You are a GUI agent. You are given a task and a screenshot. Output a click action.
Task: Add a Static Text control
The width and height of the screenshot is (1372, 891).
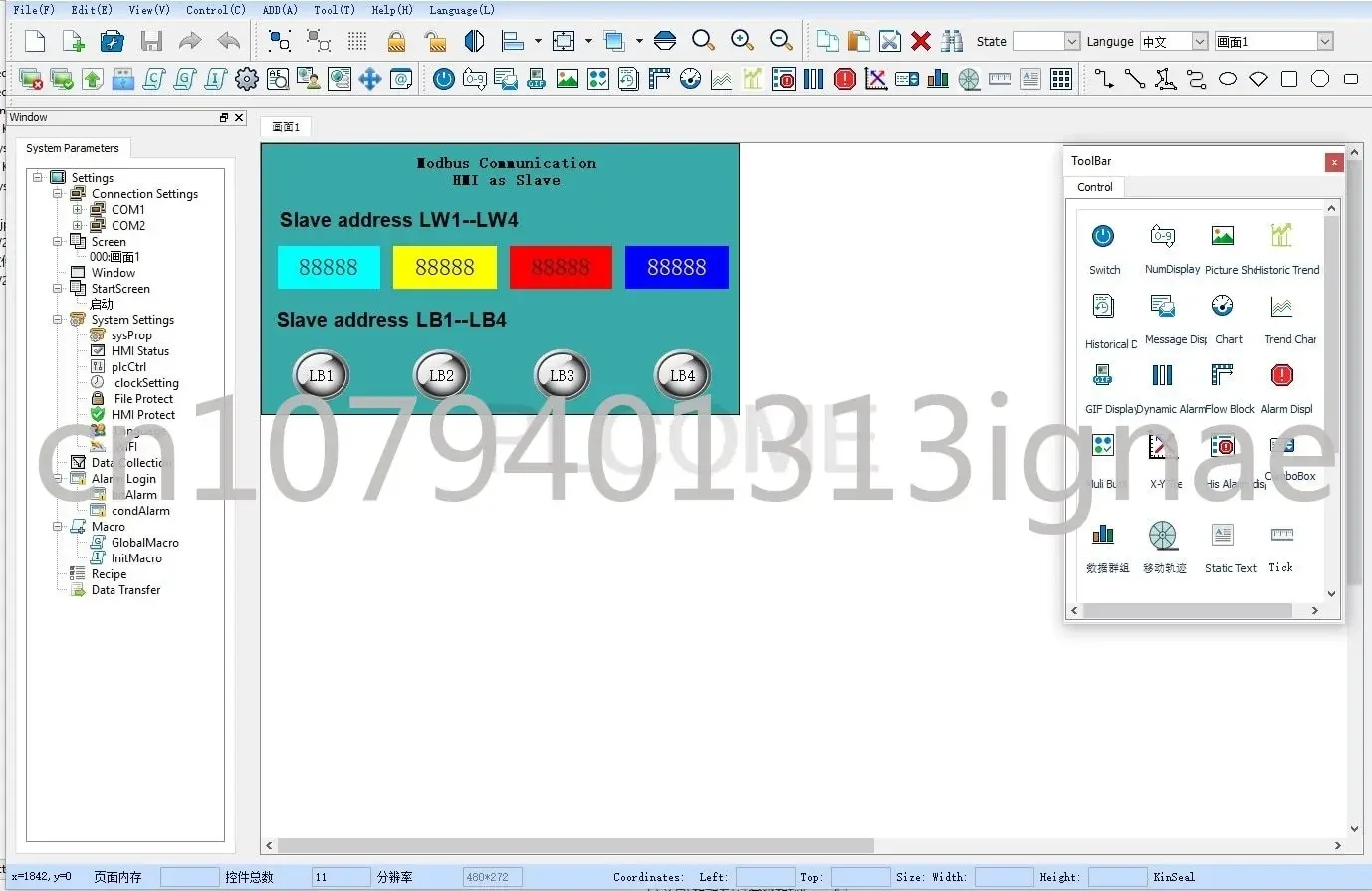(x=1222, y=536)
